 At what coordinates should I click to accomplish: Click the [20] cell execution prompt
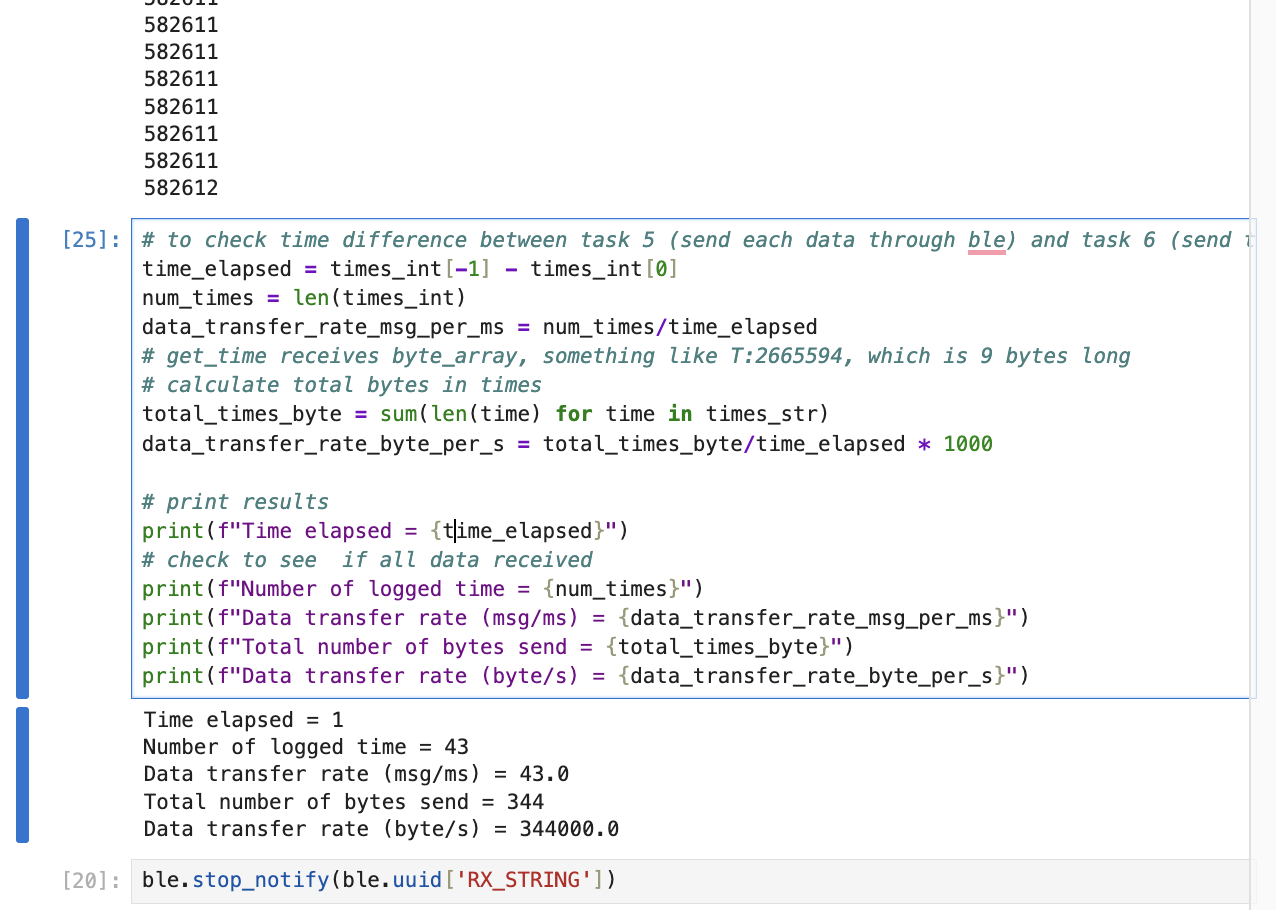point(91,881)
